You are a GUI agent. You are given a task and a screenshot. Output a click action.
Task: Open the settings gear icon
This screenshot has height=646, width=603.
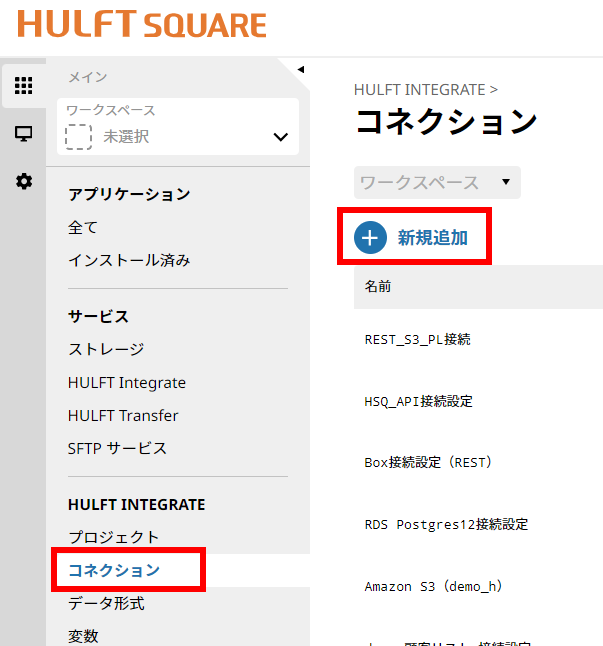pyautogui.click(x=24, y=181)
